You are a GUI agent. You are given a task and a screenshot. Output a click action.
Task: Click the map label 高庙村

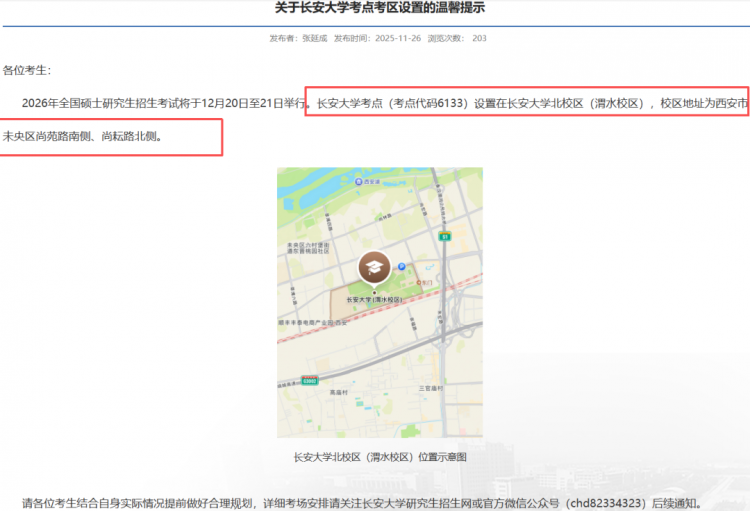(339, 392)
